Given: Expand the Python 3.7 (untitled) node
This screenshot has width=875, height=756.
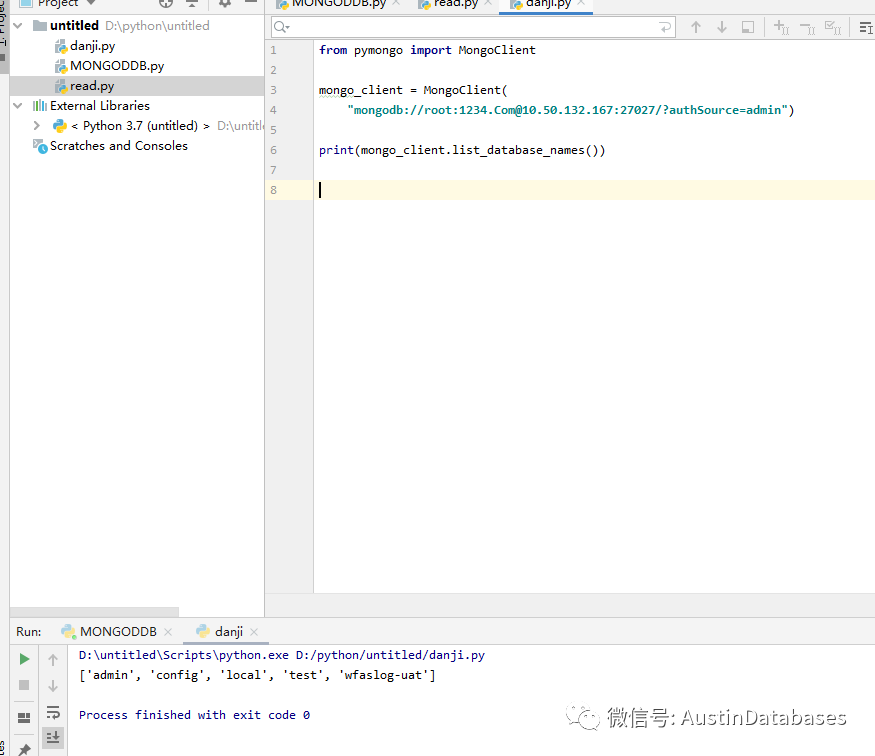Looking at the screenshot, I should pyautogui.click(x=36, y=126).
